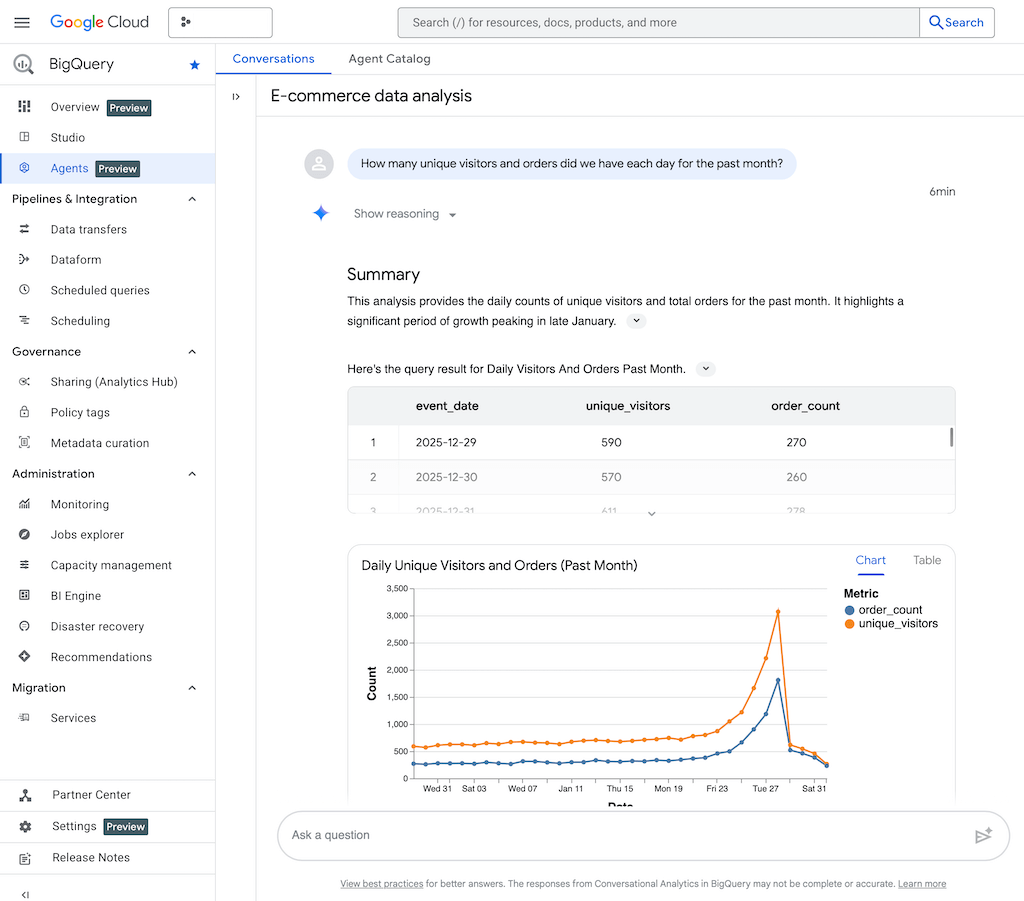The image size is (1024, 901).
Task: Open the View best practices link
Action: click(381, 884)
